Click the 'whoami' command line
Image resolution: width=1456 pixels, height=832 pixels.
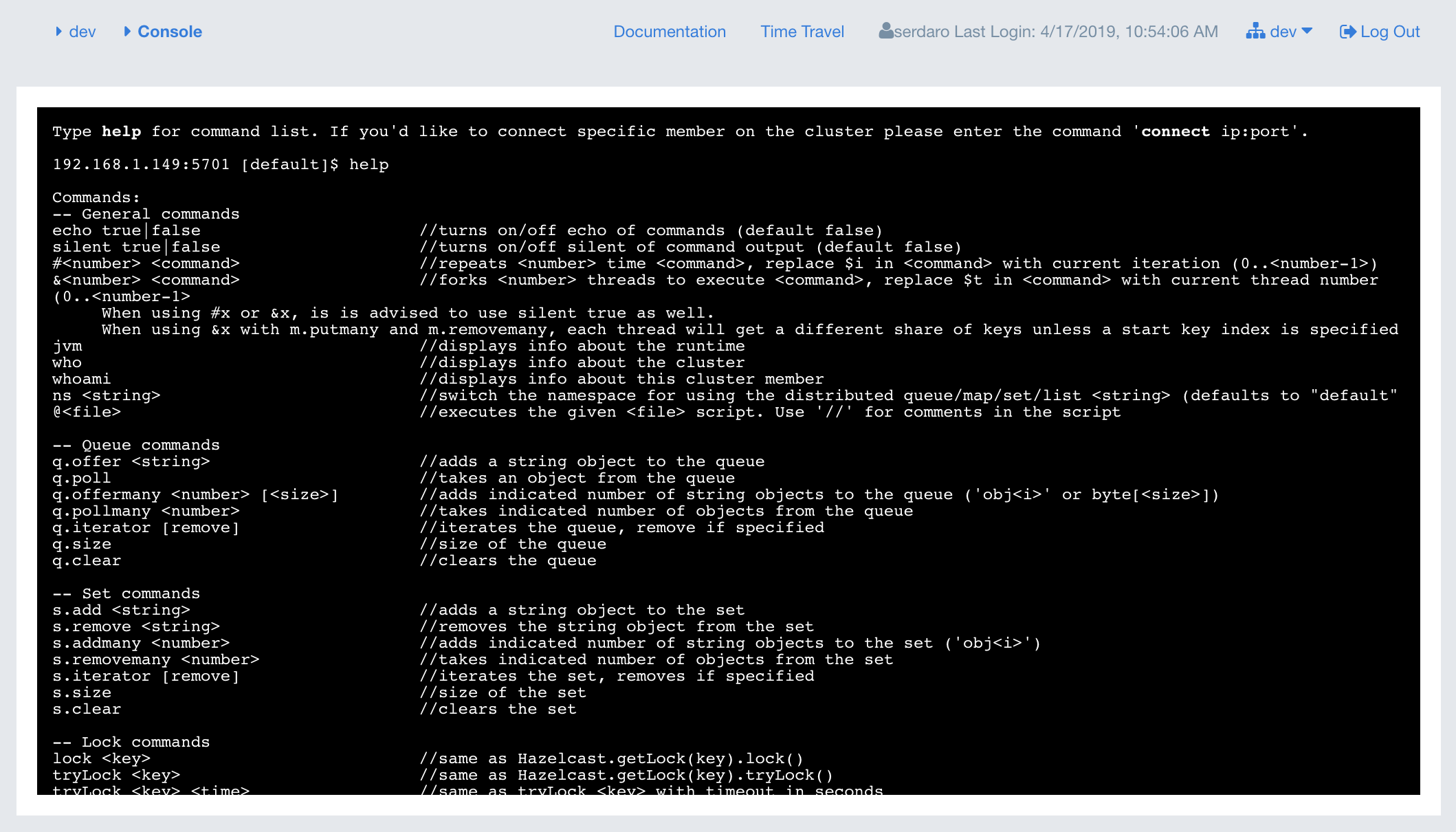(81, 379)
